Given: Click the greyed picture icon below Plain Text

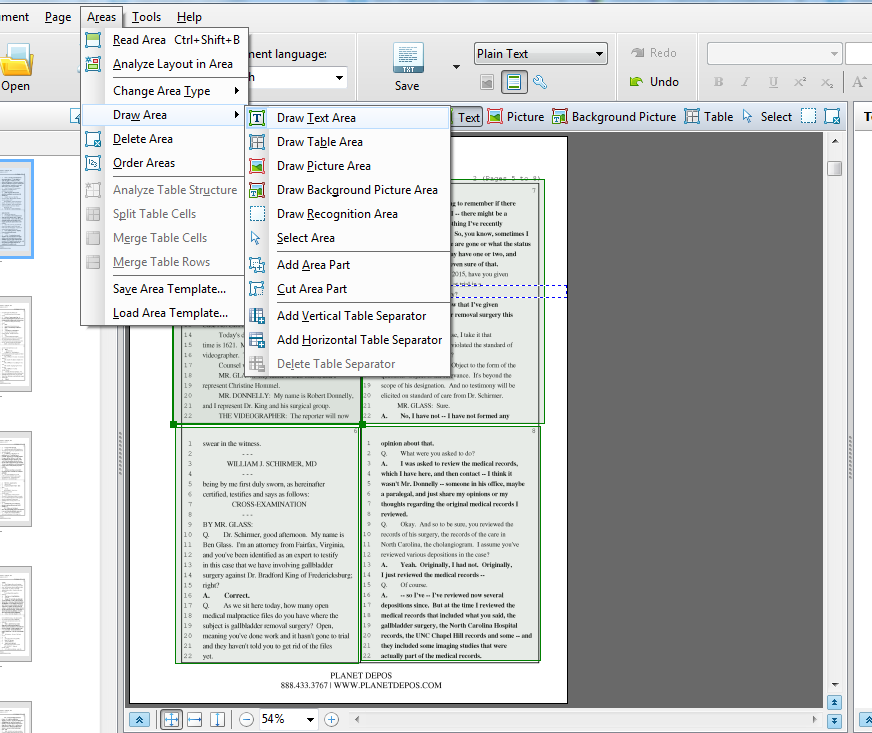Looking at the screenshot, I should [487, 83].
